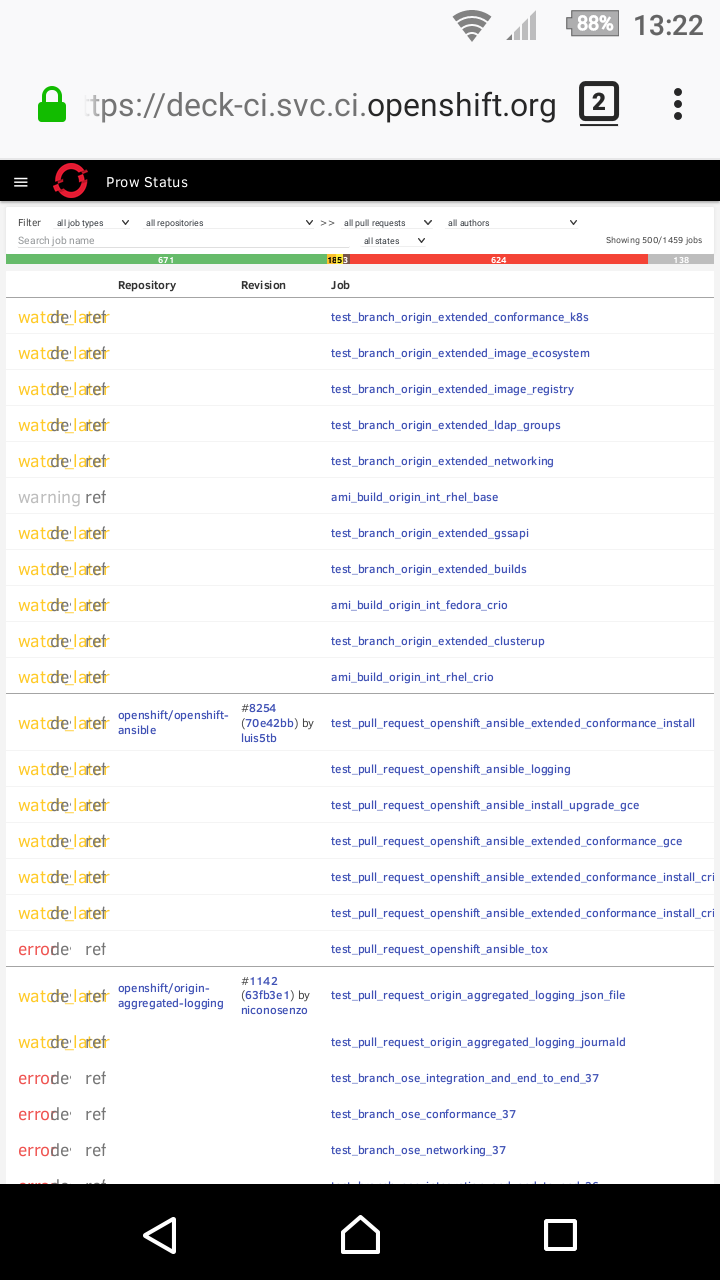Open the browser three-dot overflow menu
This screenshot has width=720, height=1280.
pos(678,104)
